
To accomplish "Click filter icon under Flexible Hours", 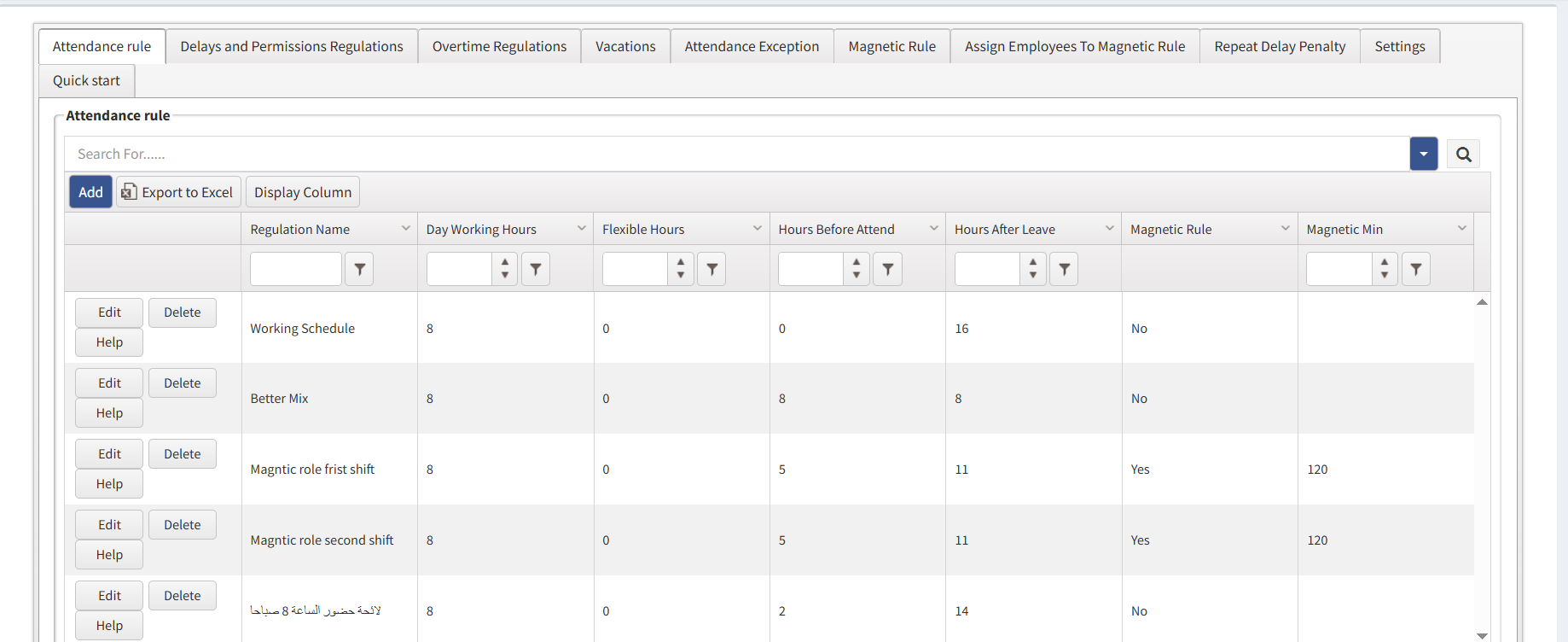I will [x=711, y=270].
